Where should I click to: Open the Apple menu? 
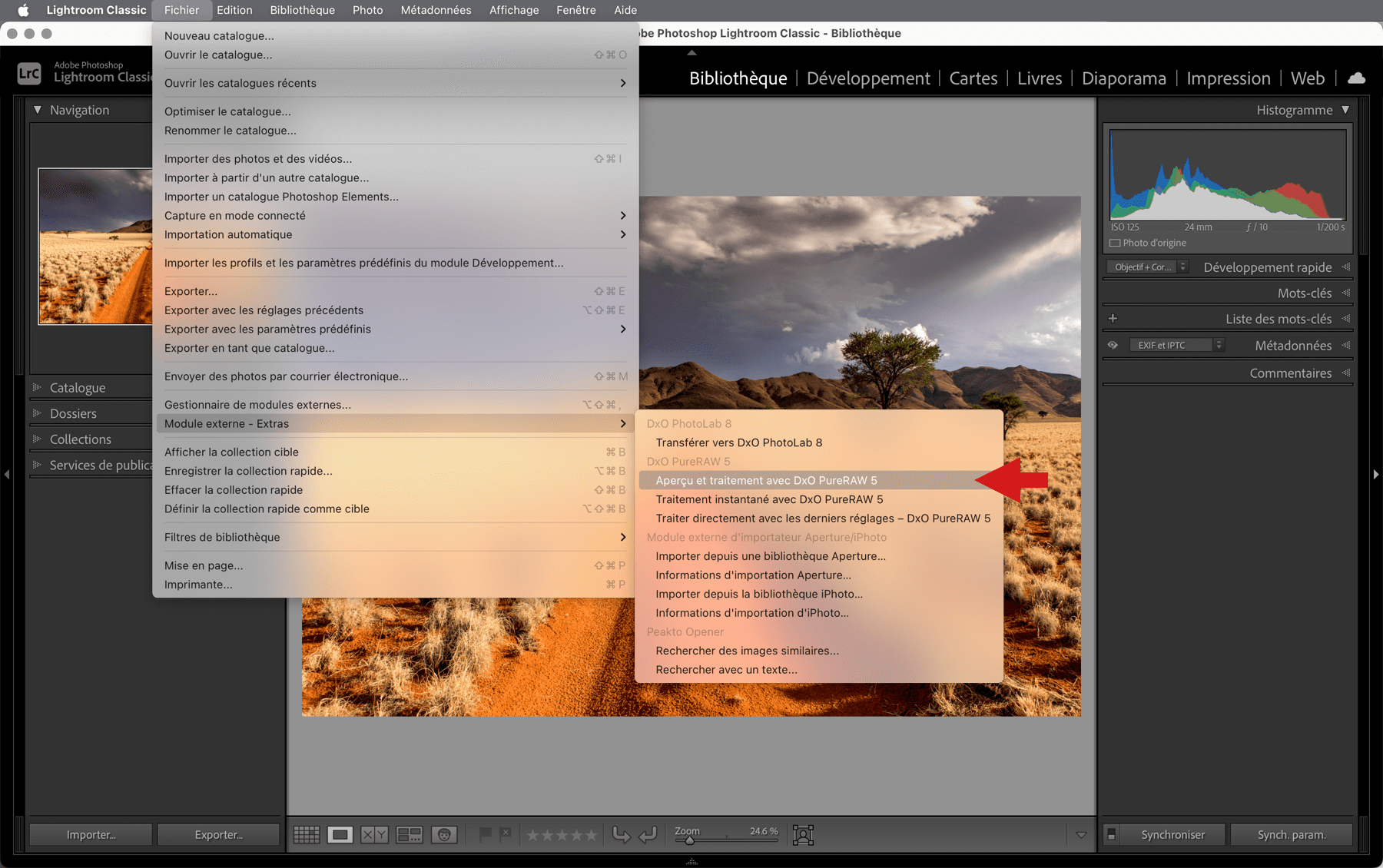23,10
